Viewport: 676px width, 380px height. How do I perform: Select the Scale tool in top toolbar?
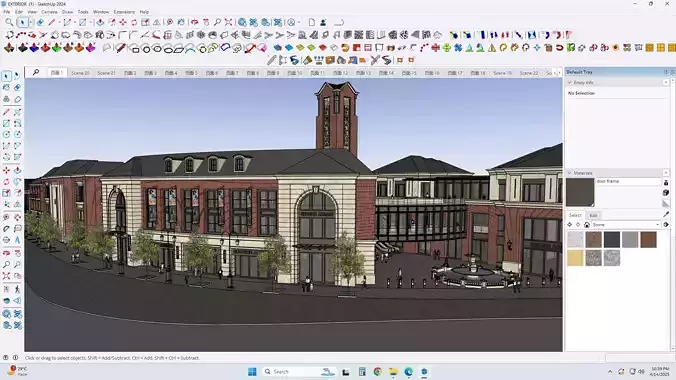tap(145, 22)
